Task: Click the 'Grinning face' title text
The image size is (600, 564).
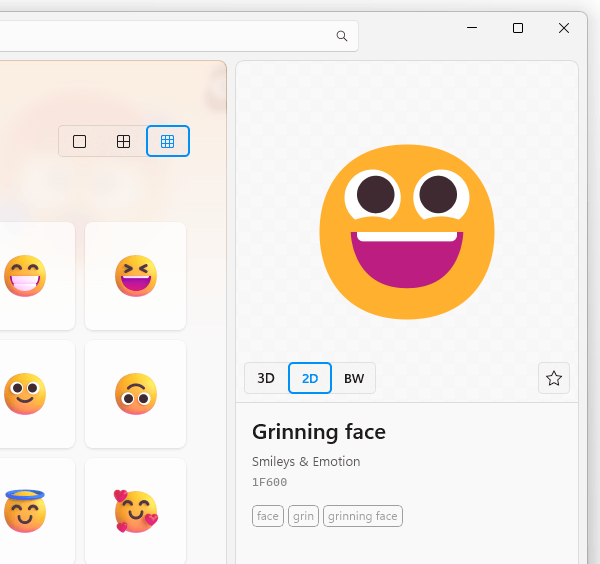Action: click(x=319, y=432)
